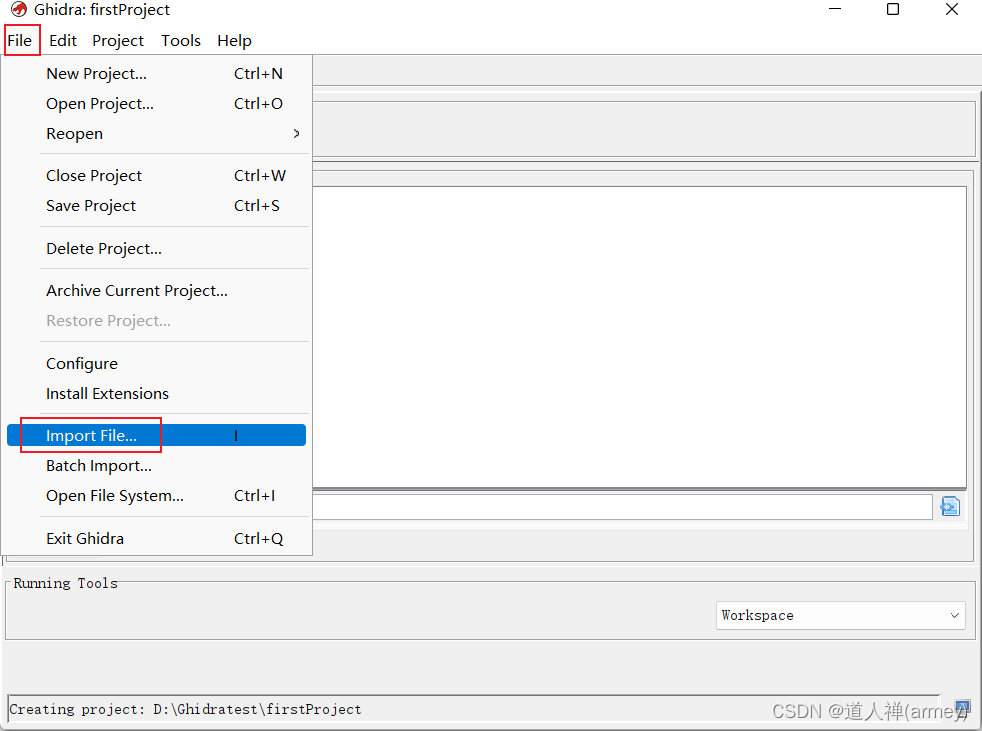982x731 pixels.
Task: Open the Project menu
Action: pyautogui.click(x=118, y=41)
